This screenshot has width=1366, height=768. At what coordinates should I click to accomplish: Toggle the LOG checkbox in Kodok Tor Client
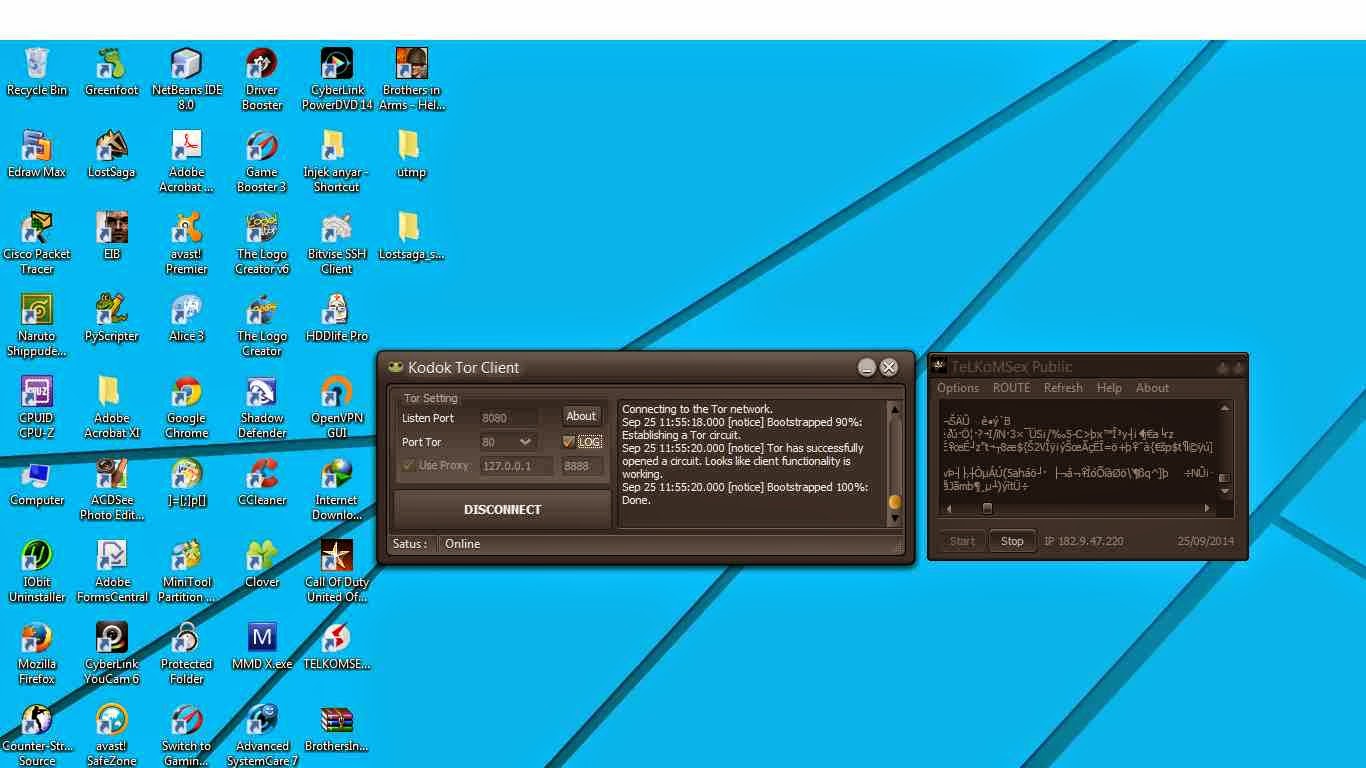[569, 441]
